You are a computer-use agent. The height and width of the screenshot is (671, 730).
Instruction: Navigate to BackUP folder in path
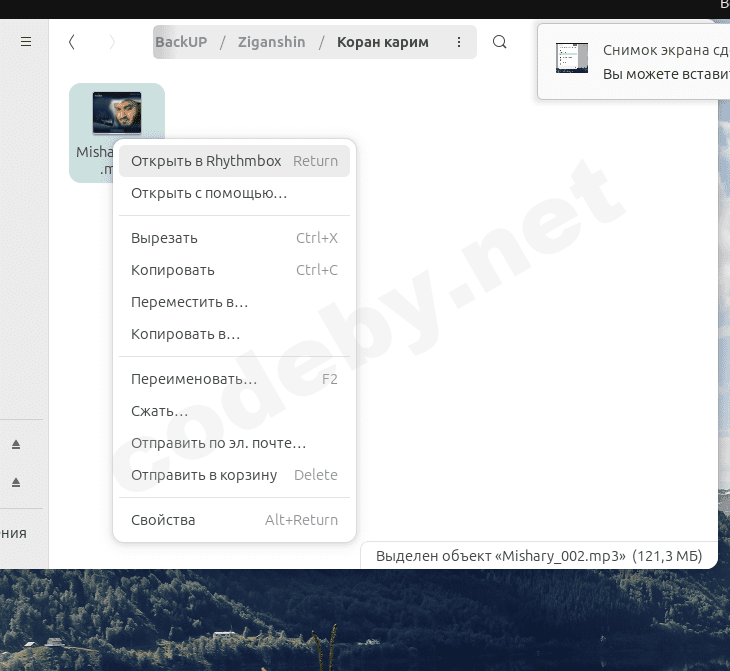click(x=181, y=42)
